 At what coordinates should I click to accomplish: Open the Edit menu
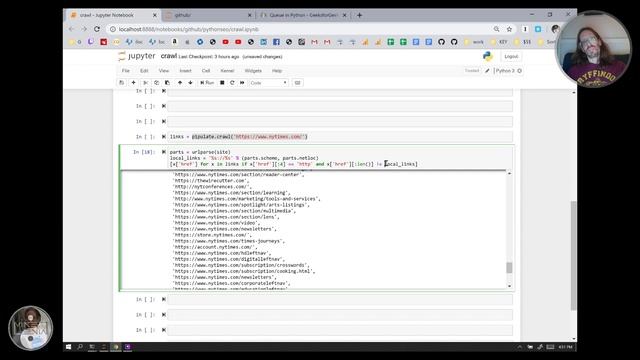point(144,71)
